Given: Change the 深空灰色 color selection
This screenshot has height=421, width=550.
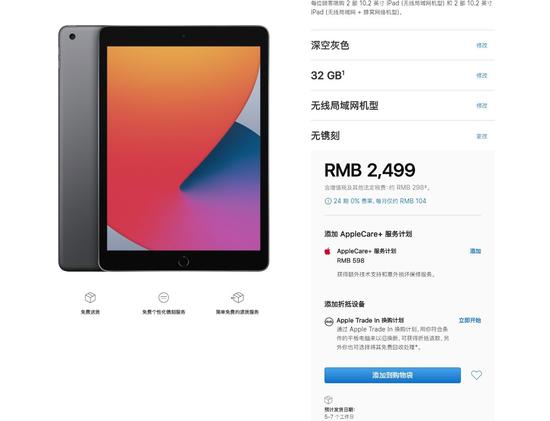Looking at the screenshot, I should 482,45.
